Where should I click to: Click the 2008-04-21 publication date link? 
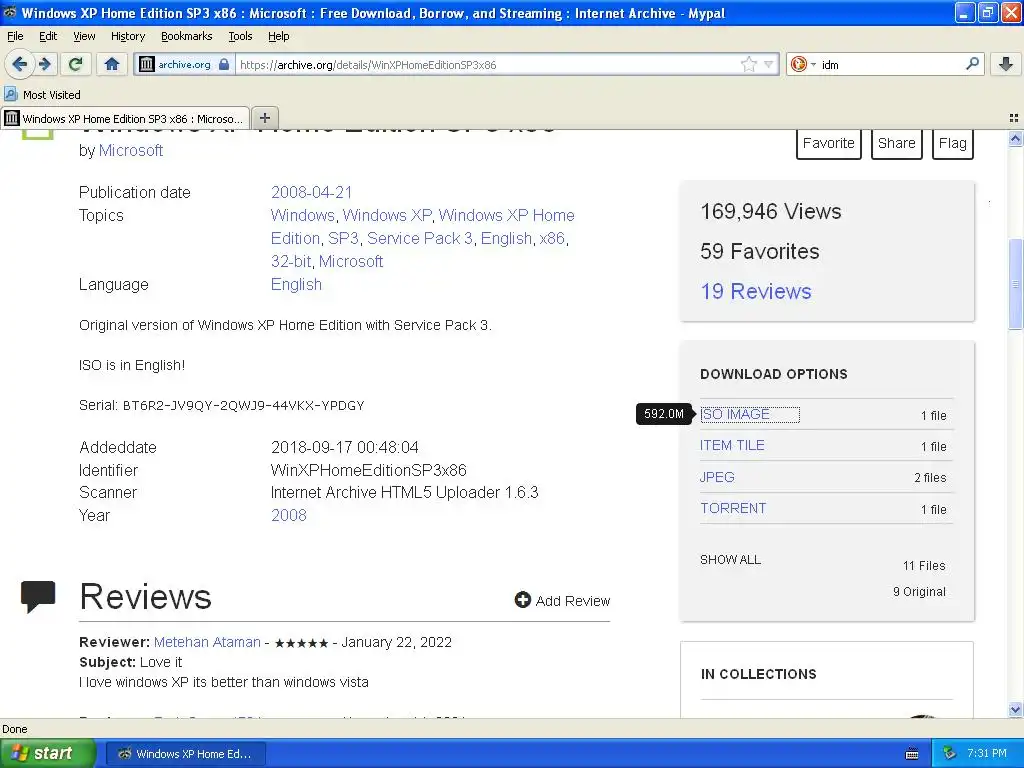pos(312,192)
